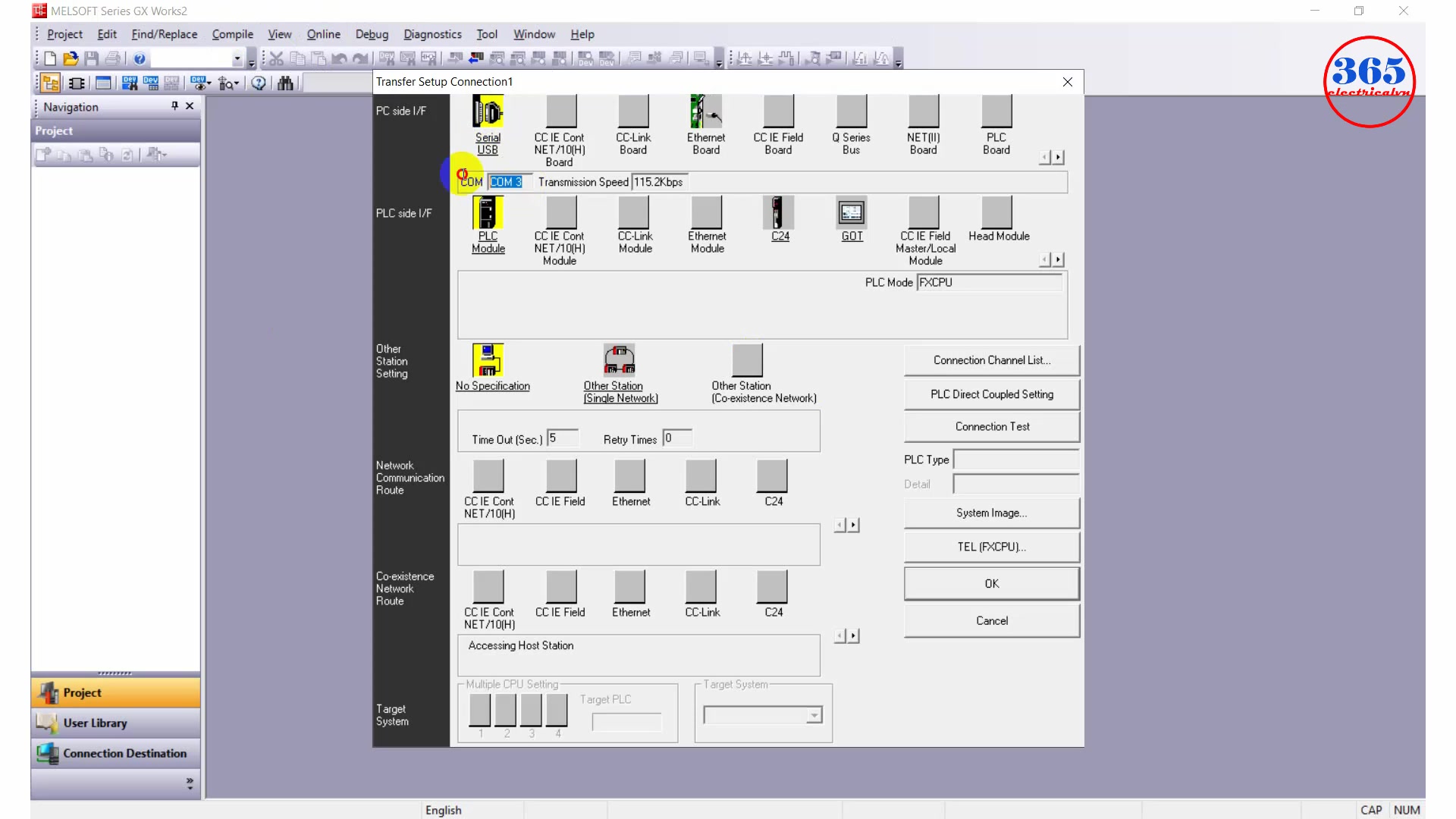Run the Connection Test
This screenshot has height=819, width=1456.
(991, 427)
